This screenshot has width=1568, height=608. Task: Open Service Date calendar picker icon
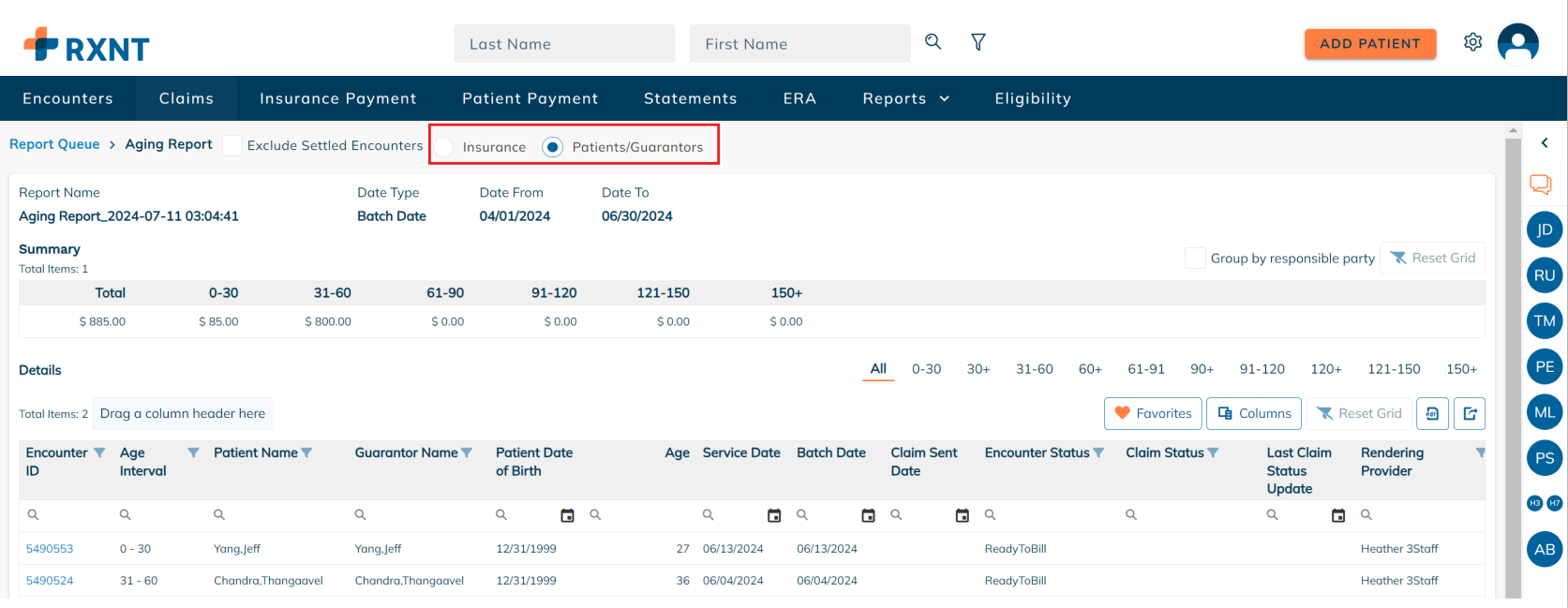pyautogui.click(x=773, y=515)
